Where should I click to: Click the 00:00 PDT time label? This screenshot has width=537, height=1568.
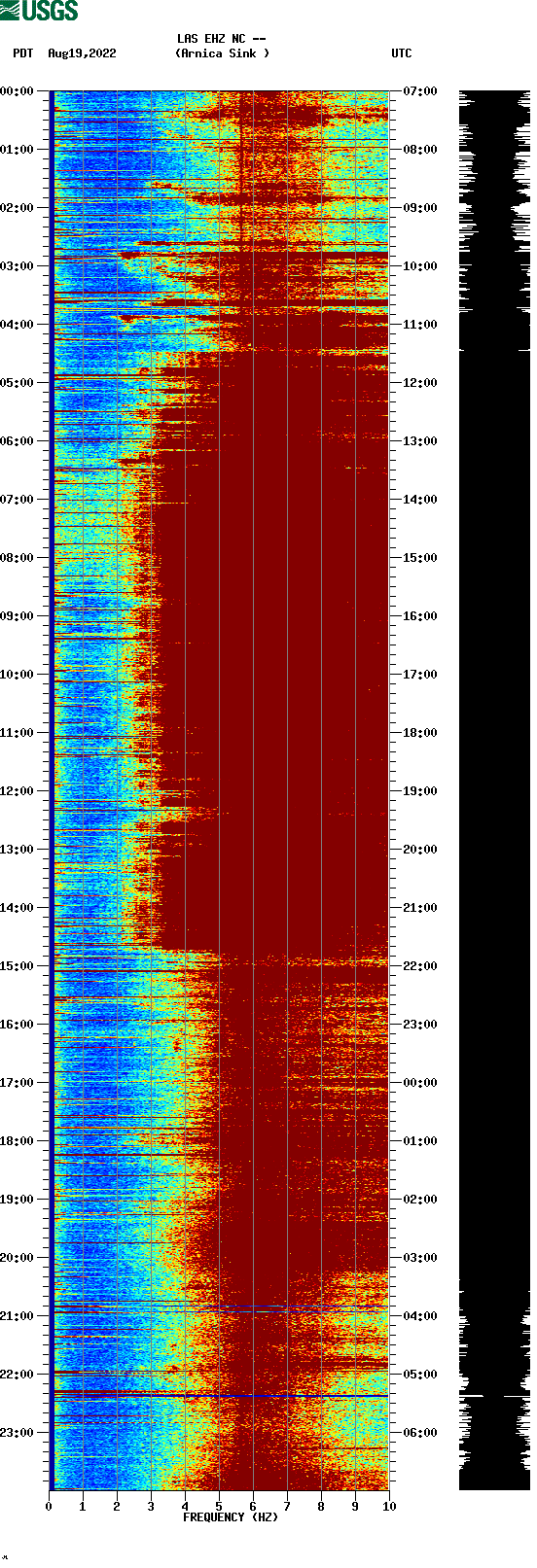(18, 91)
